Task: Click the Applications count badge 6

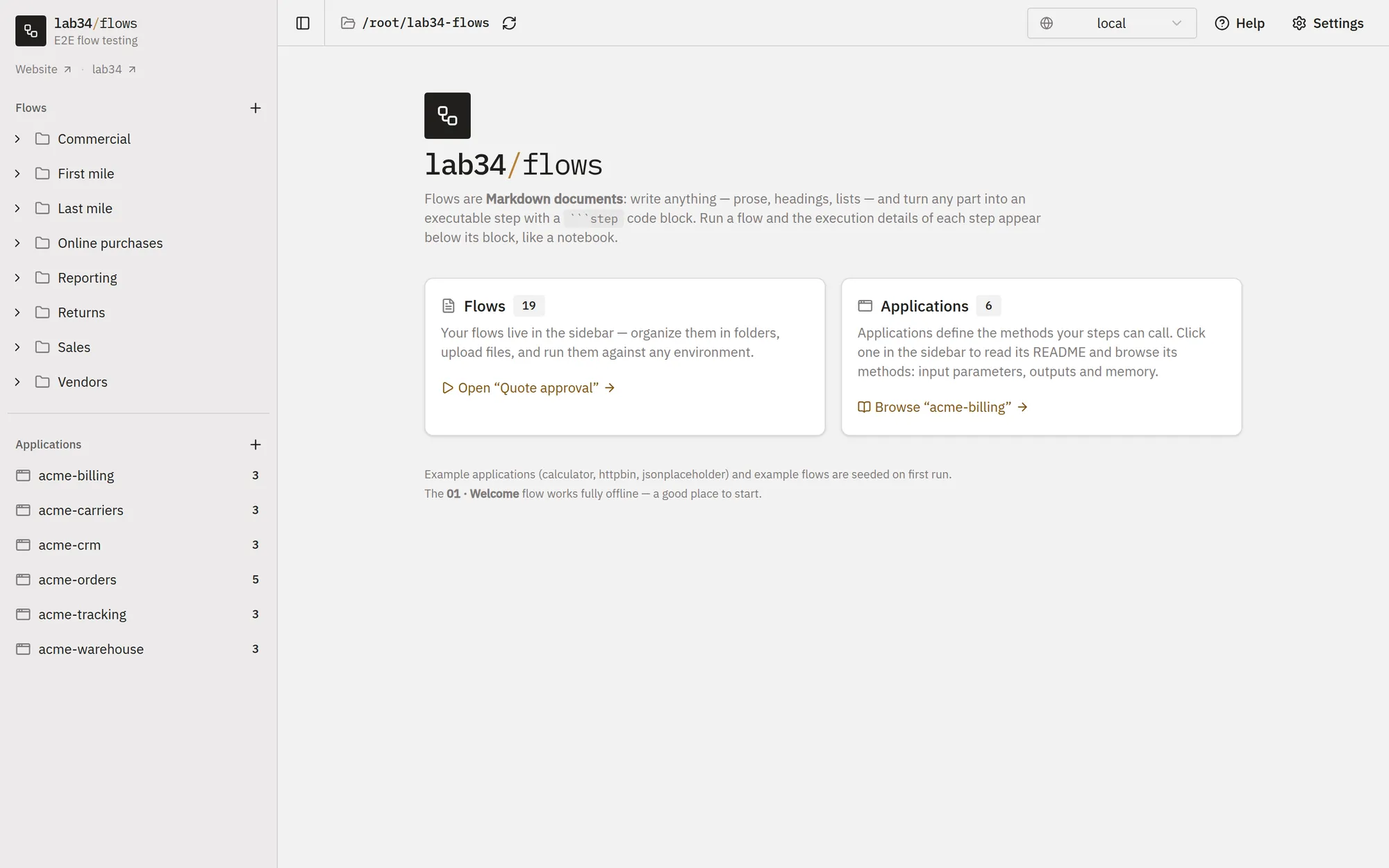Action: tap(988, 306)
